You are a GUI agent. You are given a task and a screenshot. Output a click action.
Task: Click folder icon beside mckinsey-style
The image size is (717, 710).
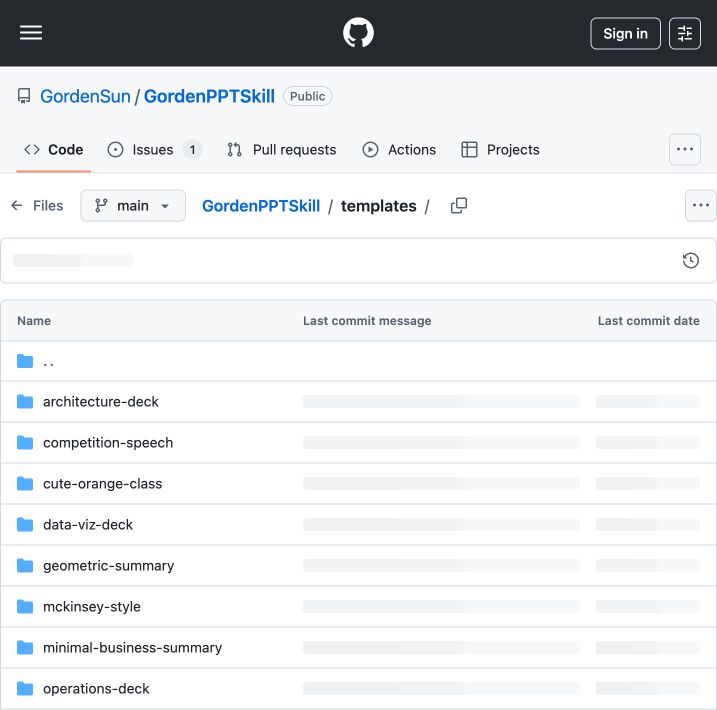pyautogui.click(x=25, y=607)
